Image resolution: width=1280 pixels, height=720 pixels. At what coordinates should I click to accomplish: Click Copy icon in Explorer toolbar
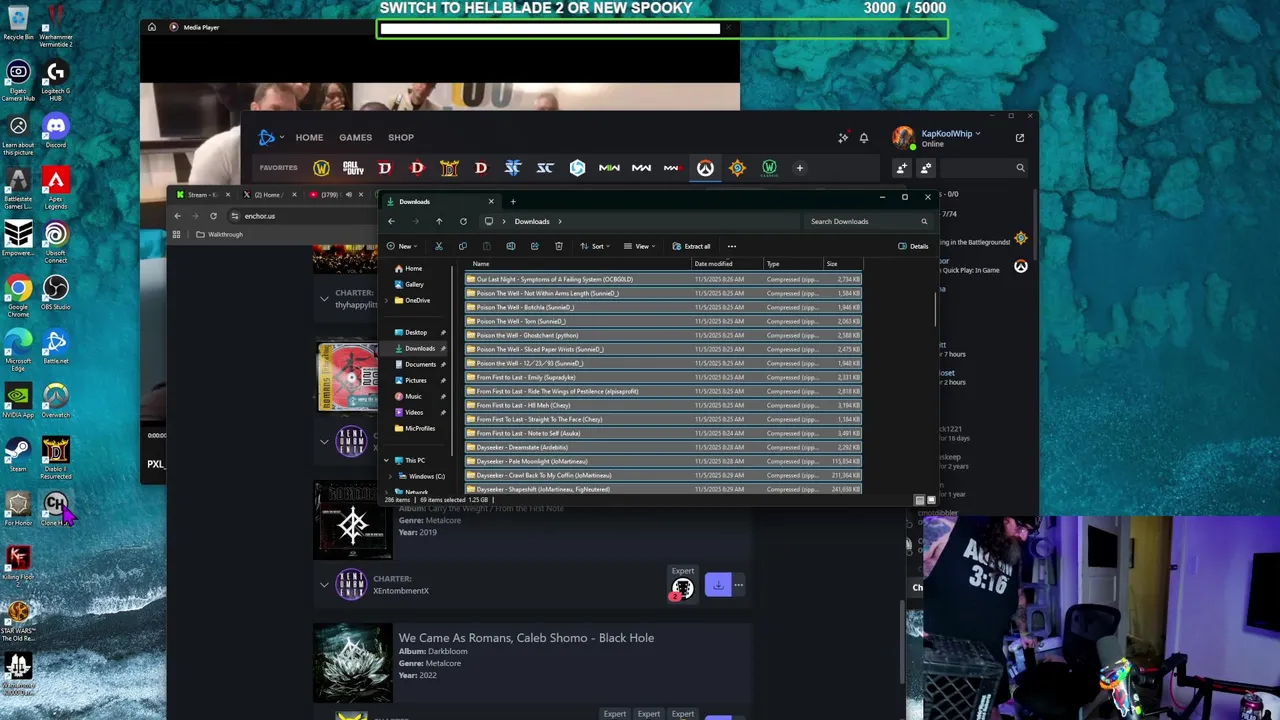tap(462, 246)
